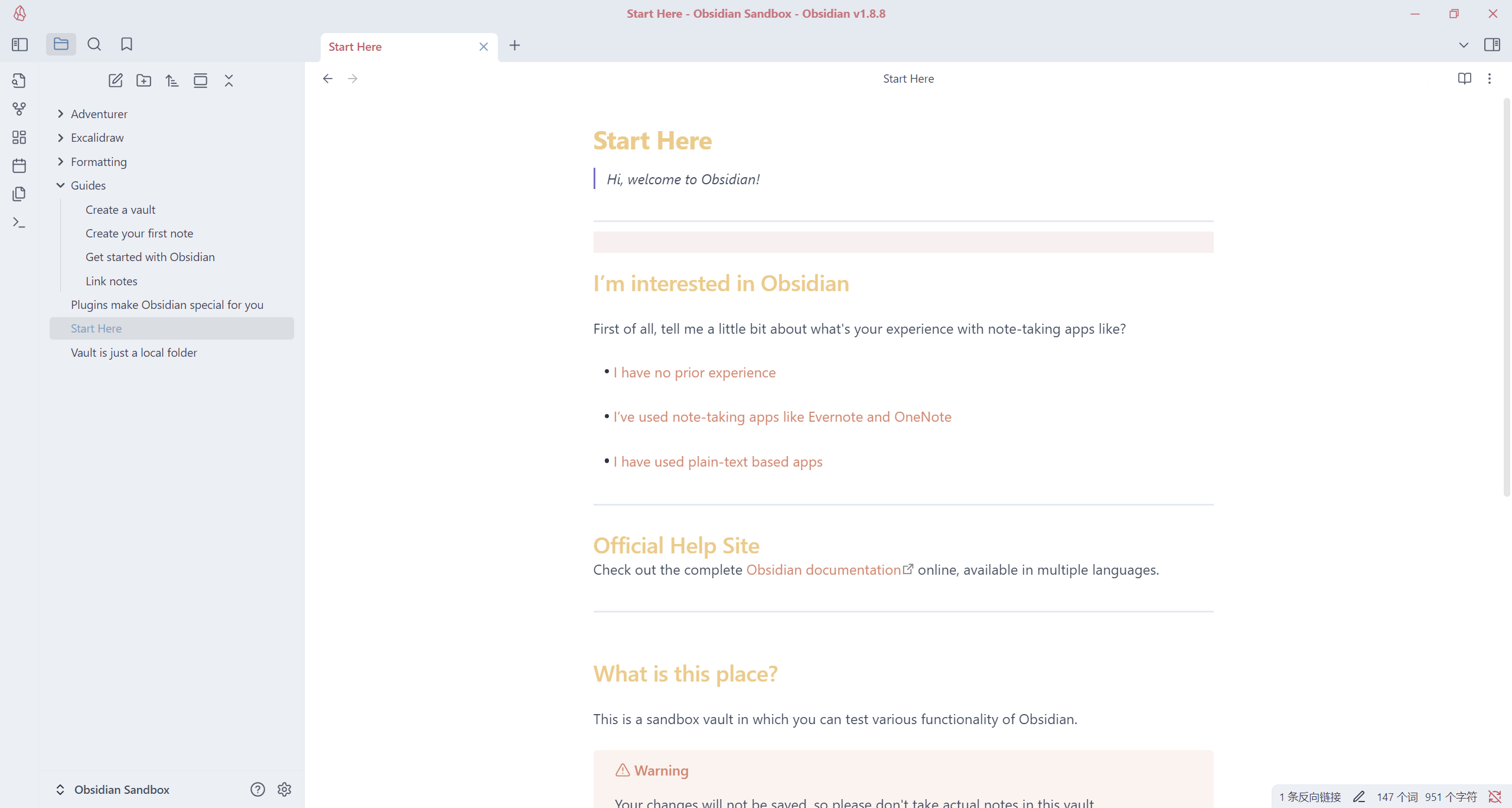Open the file explorer panel tab
The image size is (1512, 808).
point(61,44)
